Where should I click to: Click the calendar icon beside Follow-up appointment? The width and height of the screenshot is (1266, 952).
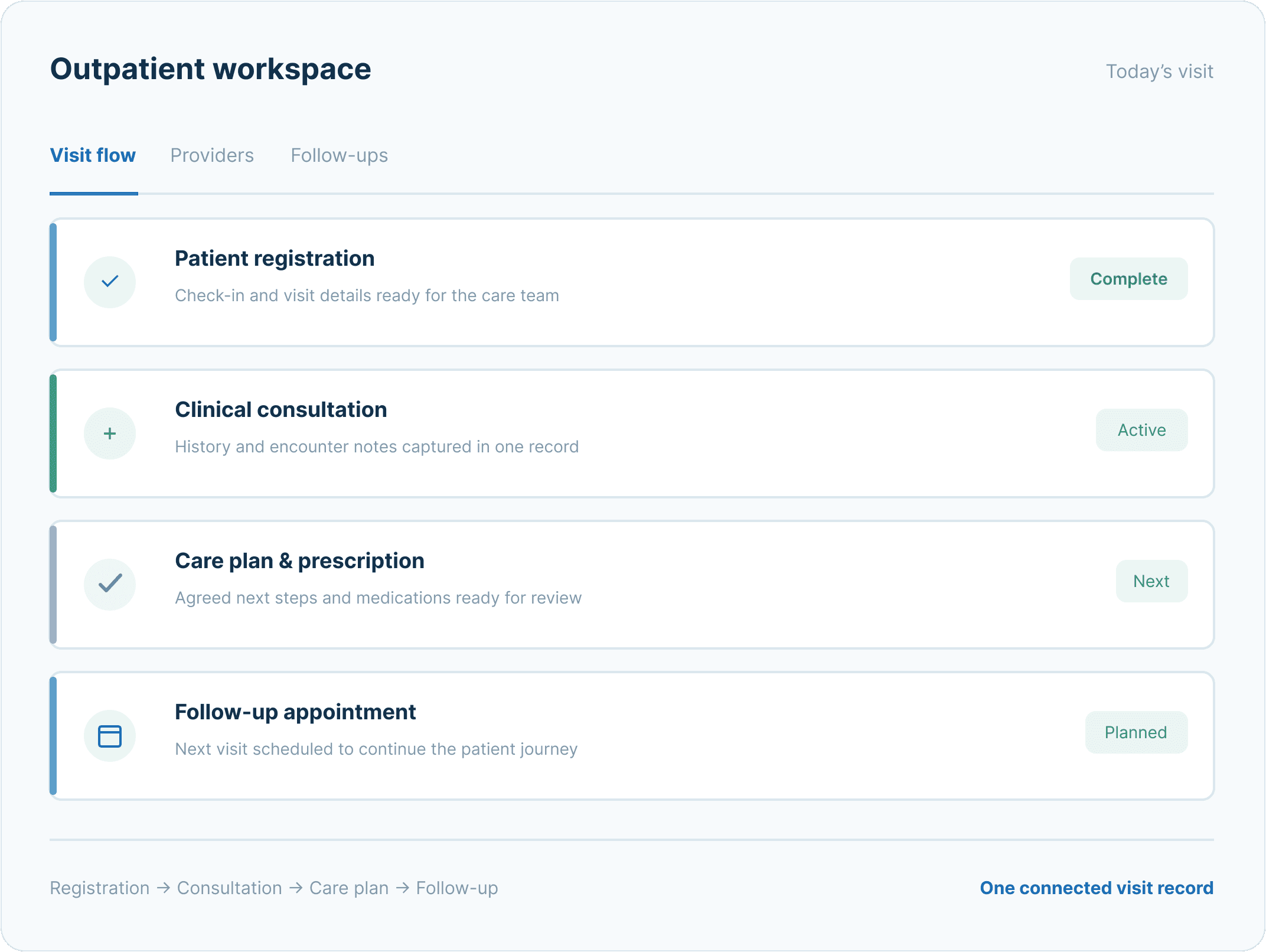pos(110,735)
